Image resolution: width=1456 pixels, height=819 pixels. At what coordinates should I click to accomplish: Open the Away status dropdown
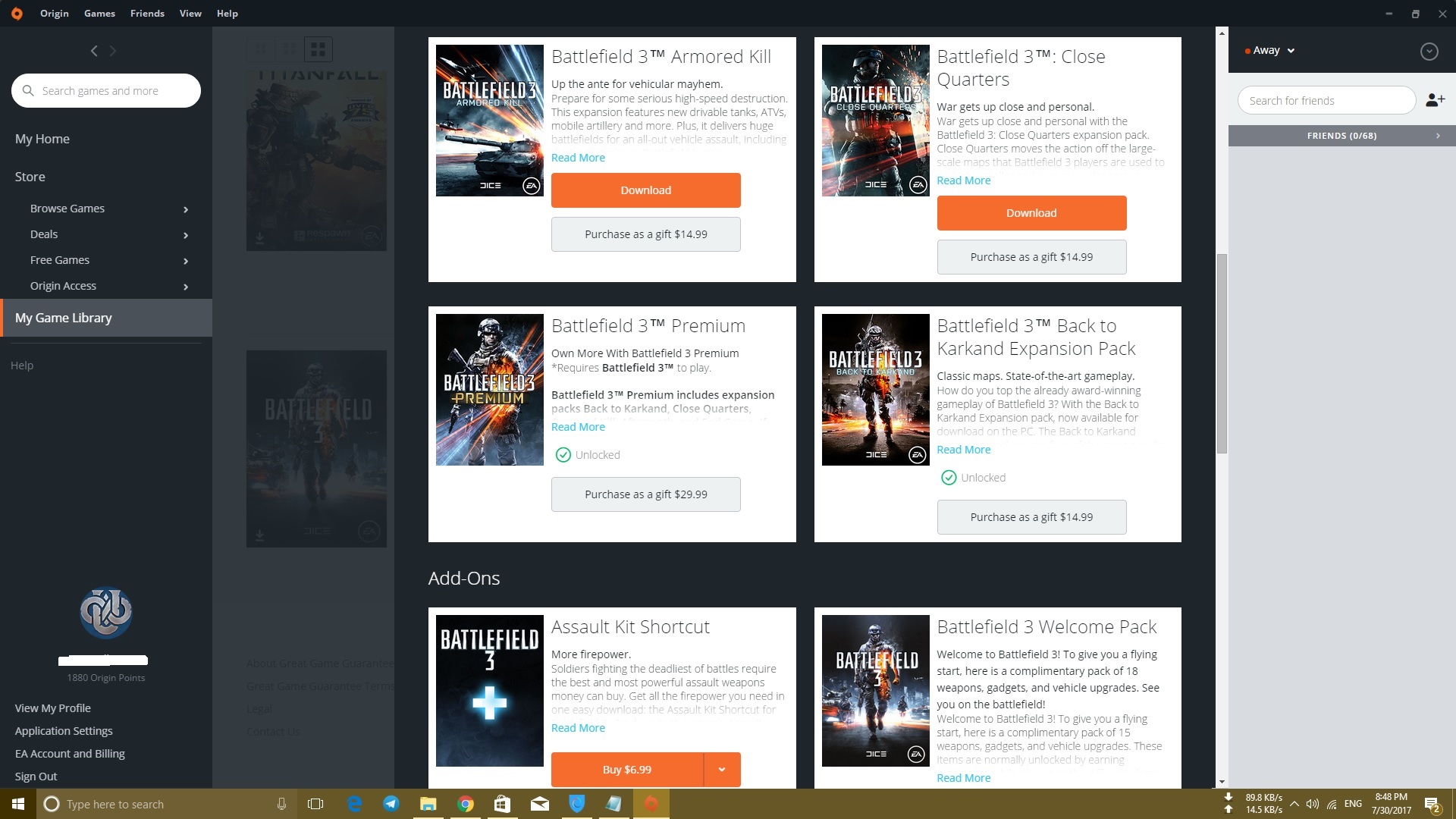[x=1270, y=51]
